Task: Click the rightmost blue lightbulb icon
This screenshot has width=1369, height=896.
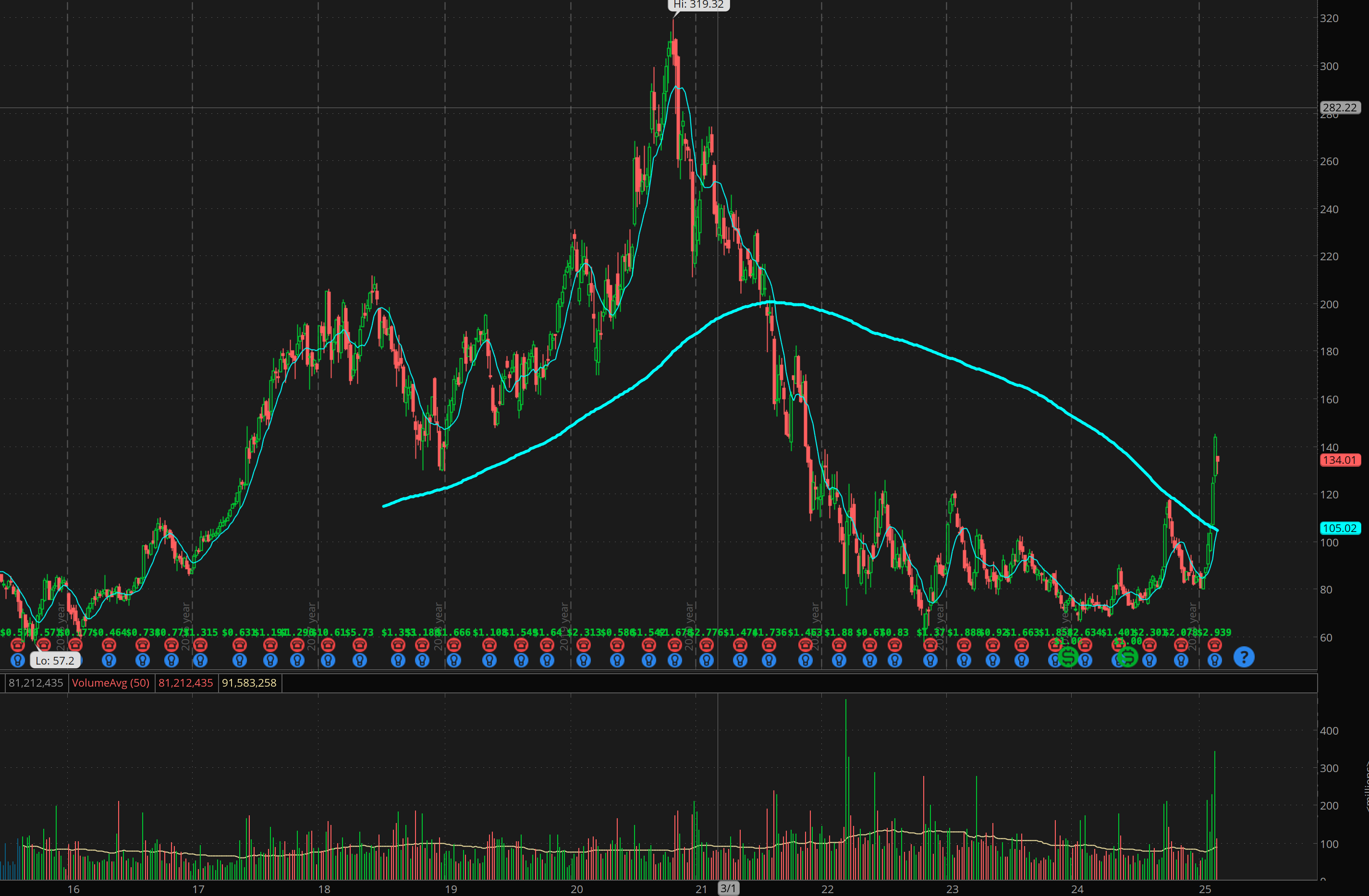Action: coord(1214,661)
